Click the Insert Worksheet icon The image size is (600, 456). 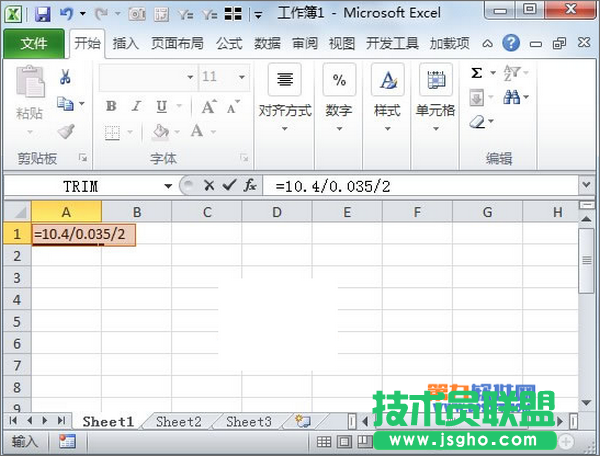303,421
